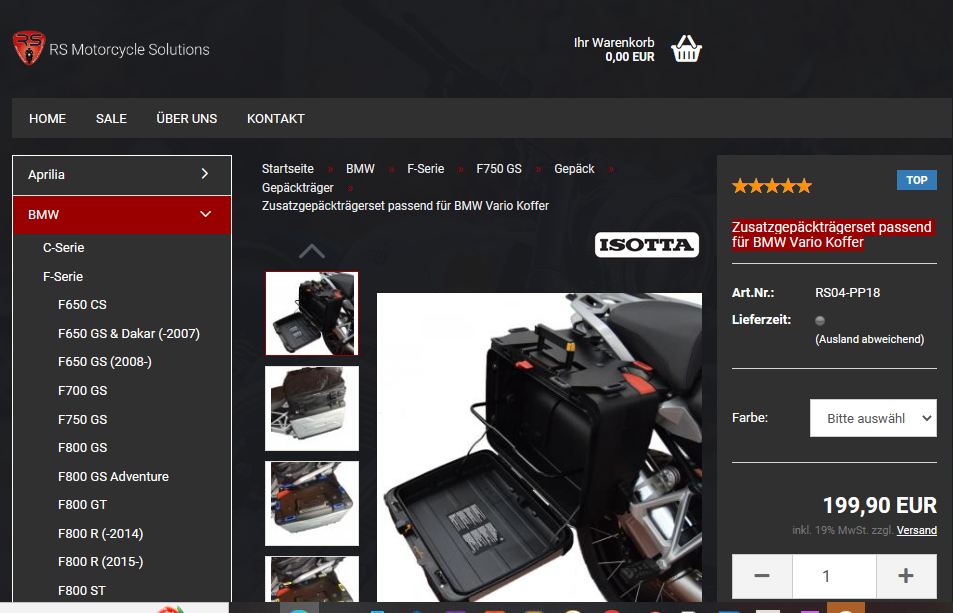Viewport: 953px width, 613px height.
Task: Click the RS Motorcycle Solutions logo
Action: click(110, 49)
